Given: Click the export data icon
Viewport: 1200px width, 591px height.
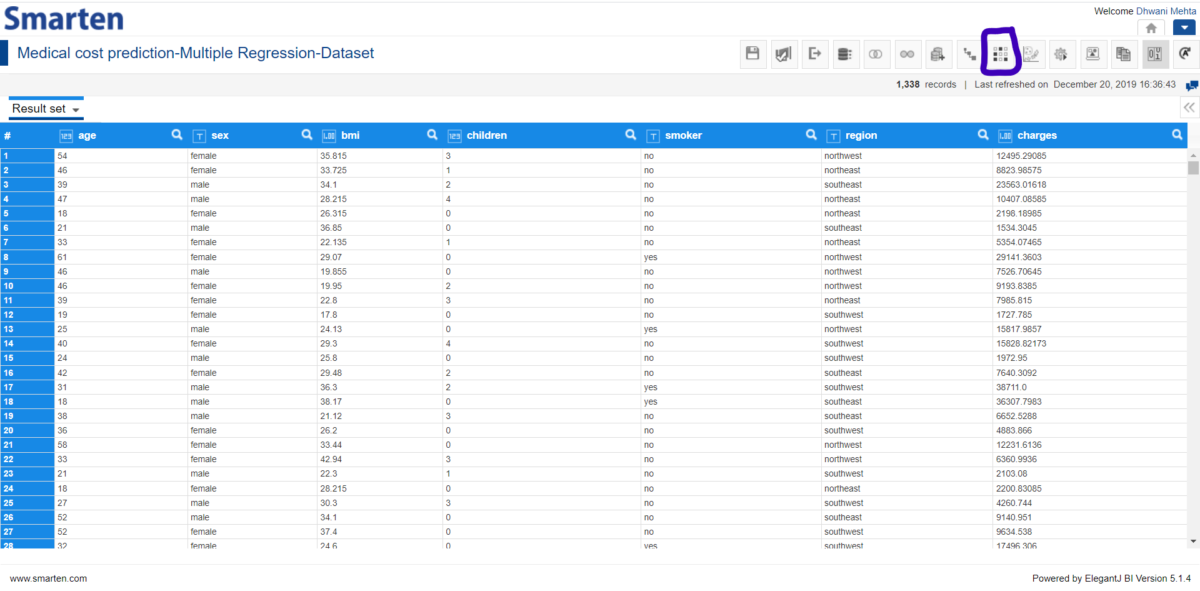Looking at the screenshot, I should (x=814, y=54).
